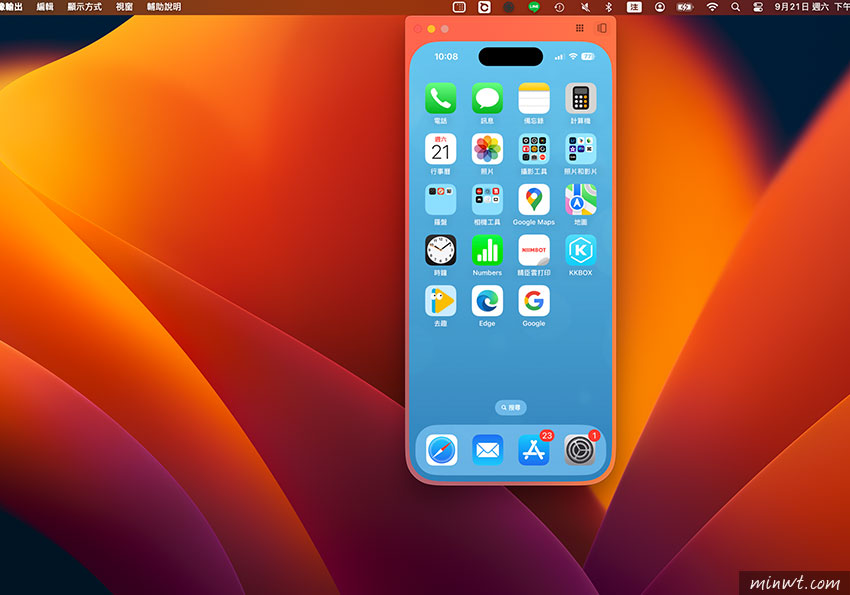This screenshot has width=850, height=595.
Task: Open the NIIMBOT 精臣雲打印 app
Action: coord(534,250)
